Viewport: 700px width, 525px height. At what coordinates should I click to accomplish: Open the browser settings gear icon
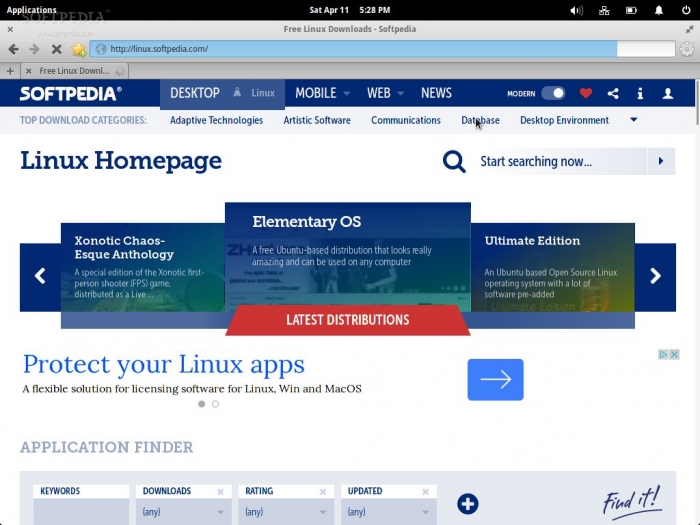[686, 49]
